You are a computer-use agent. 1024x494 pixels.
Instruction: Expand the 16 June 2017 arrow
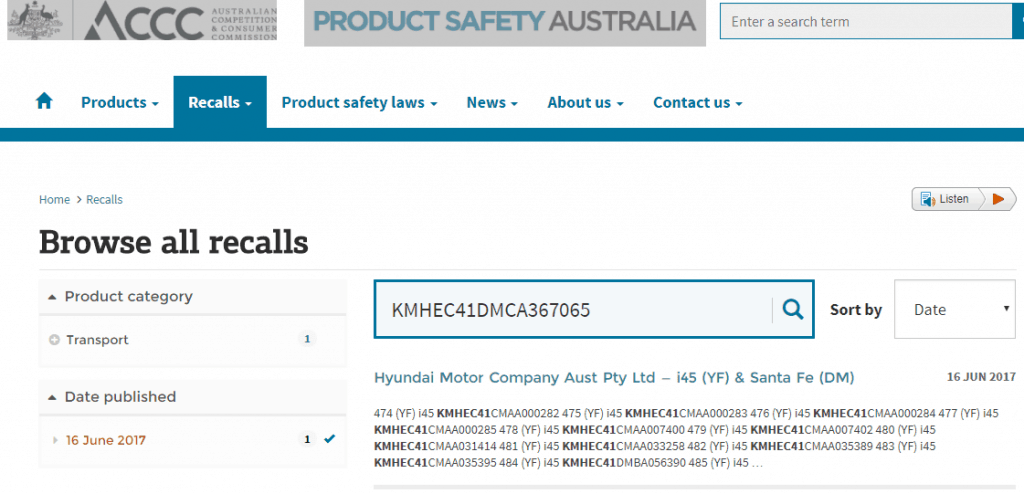pyautogui.click(x=56, y=440)
